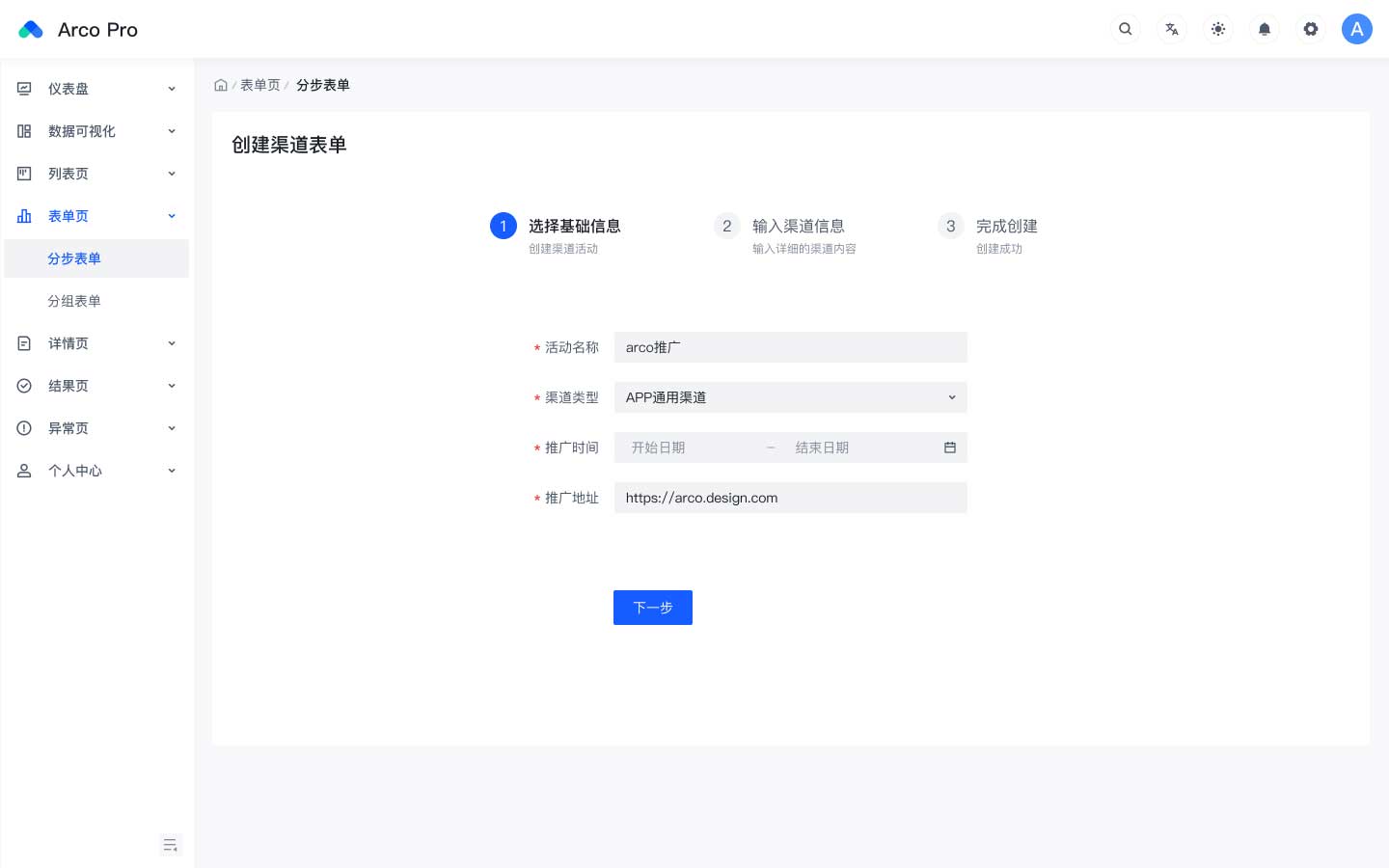Open the 渠道类型 APP通用渠道 dropdown
Screen dimensions: 1389x868
tap(790, 397)
